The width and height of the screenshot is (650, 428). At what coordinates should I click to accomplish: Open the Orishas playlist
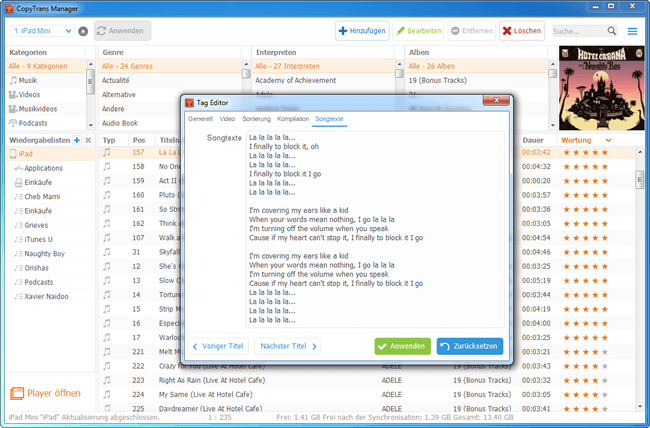pyautogui.click(x=51, y=268)
